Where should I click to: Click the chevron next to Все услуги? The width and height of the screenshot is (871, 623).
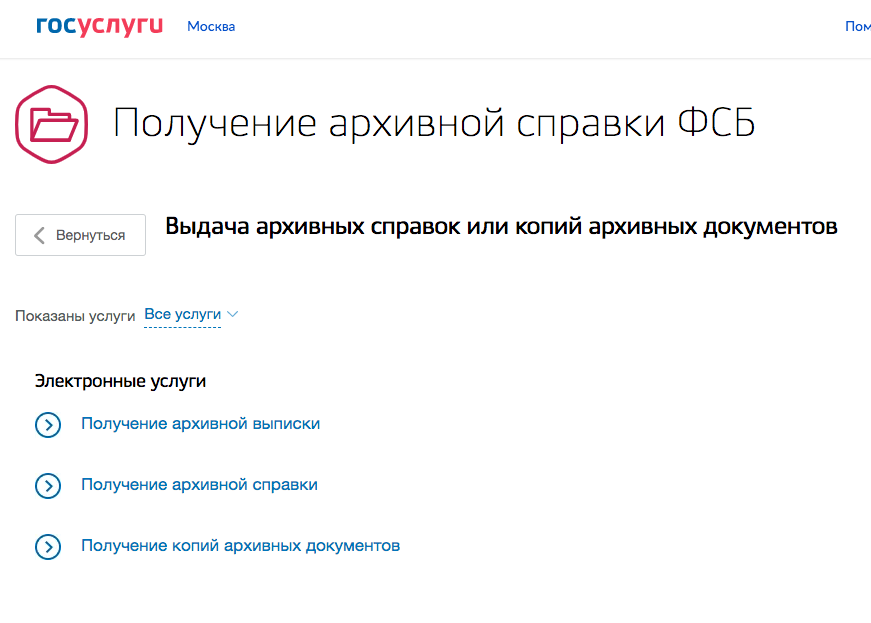coord(233,314)
